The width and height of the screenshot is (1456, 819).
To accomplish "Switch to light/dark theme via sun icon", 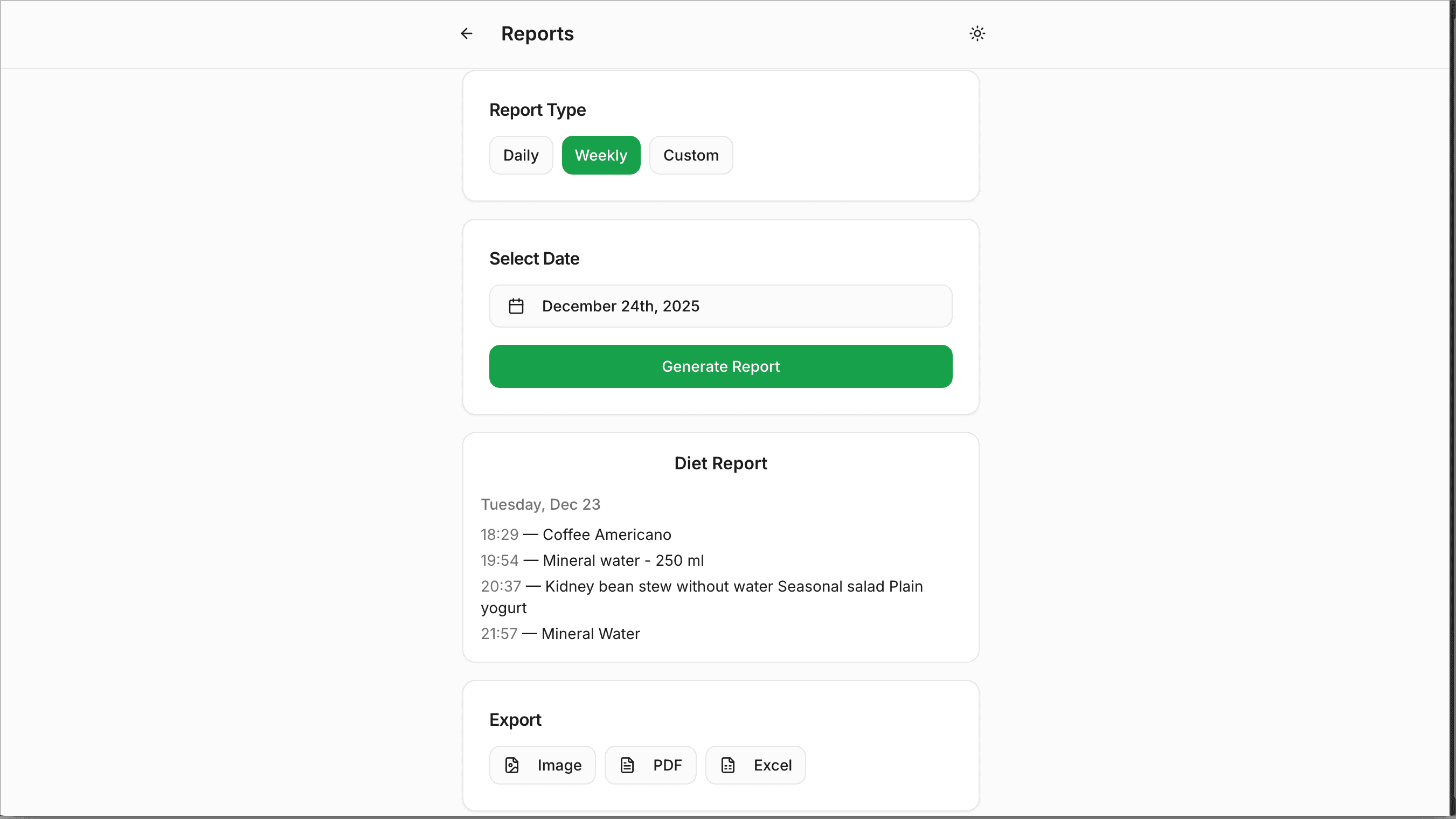I will [977, 33].
